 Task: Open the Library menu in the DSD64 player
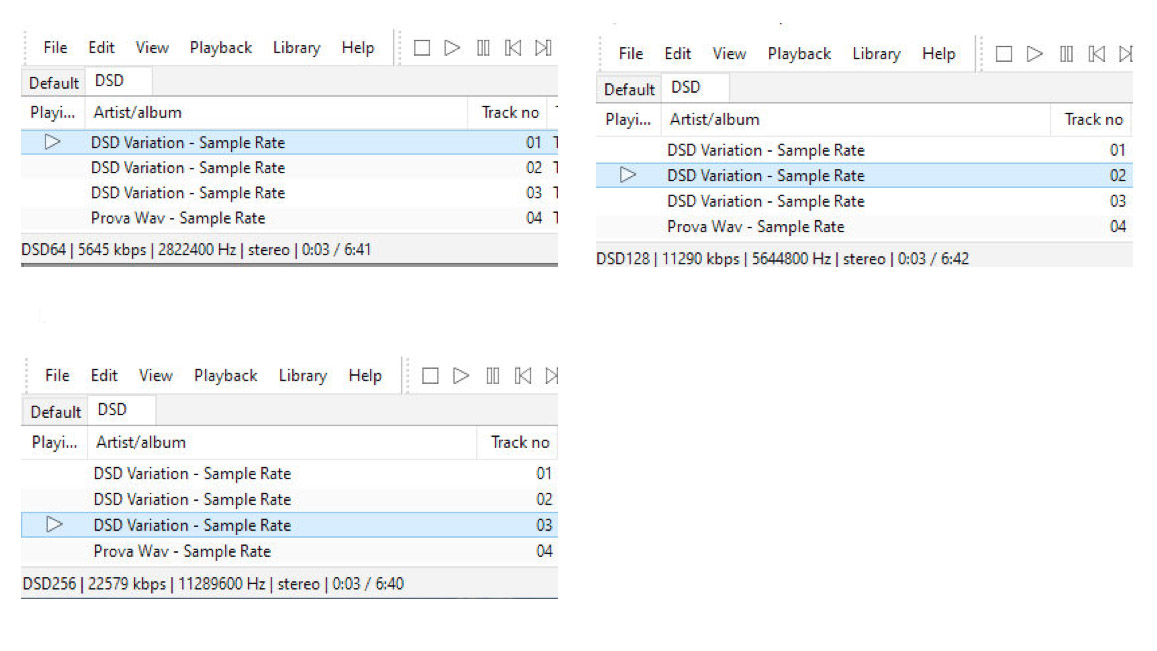click(x=296, y=48)
